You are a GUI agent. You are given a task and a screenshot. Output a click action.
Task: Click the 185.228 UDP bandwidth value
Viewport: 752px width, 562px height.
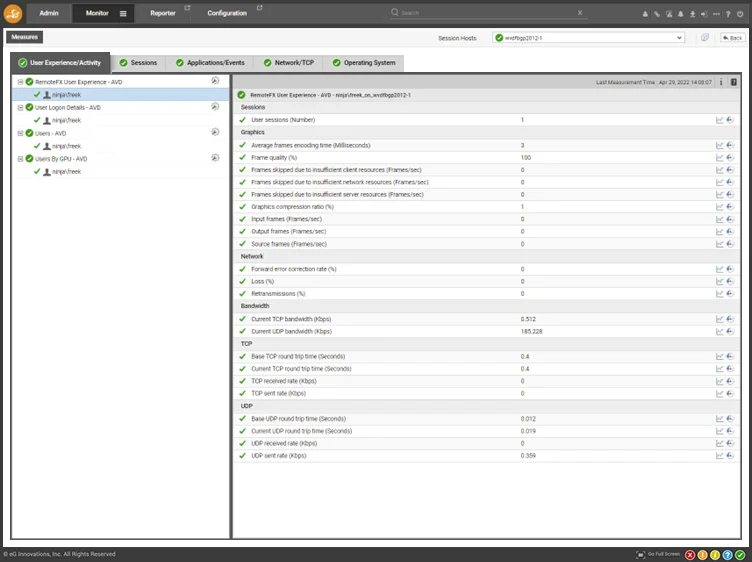click(531, 331)
